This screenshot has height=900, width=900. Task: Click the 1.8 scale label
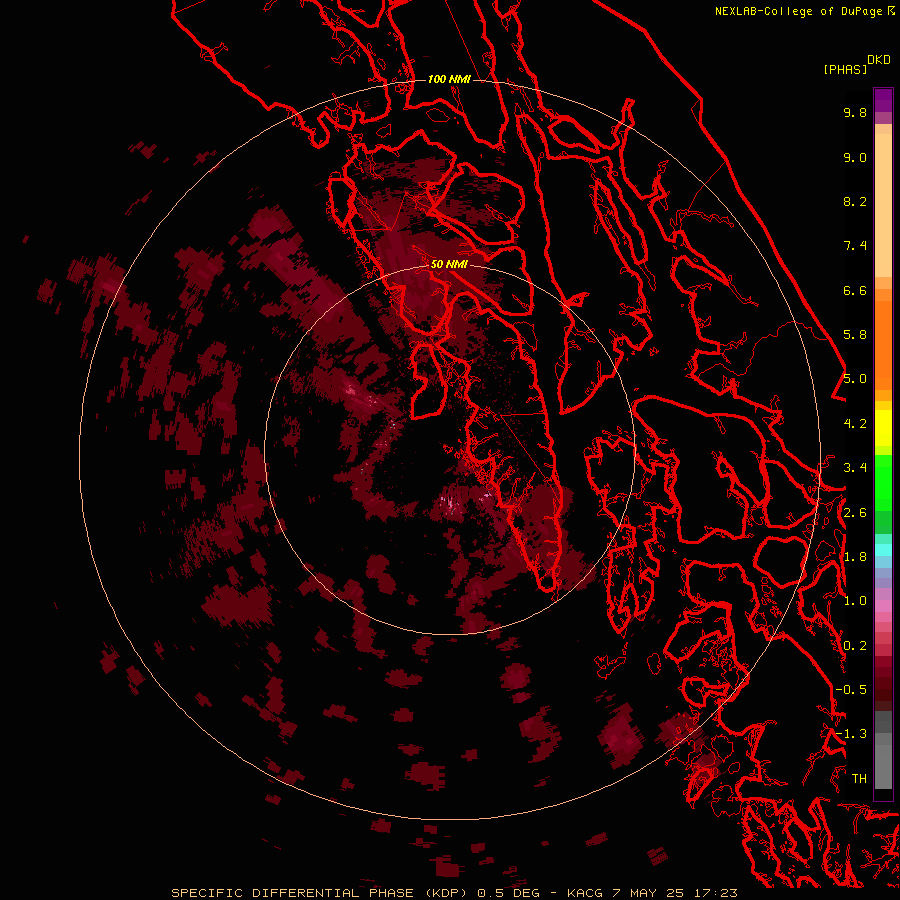click(x=855, y=557)
